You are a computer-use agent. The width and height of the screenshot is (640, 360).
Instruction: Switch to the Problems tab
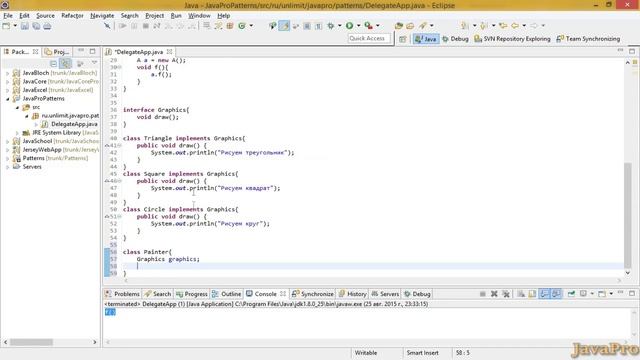pyautogui.click(x=122, y=294)
